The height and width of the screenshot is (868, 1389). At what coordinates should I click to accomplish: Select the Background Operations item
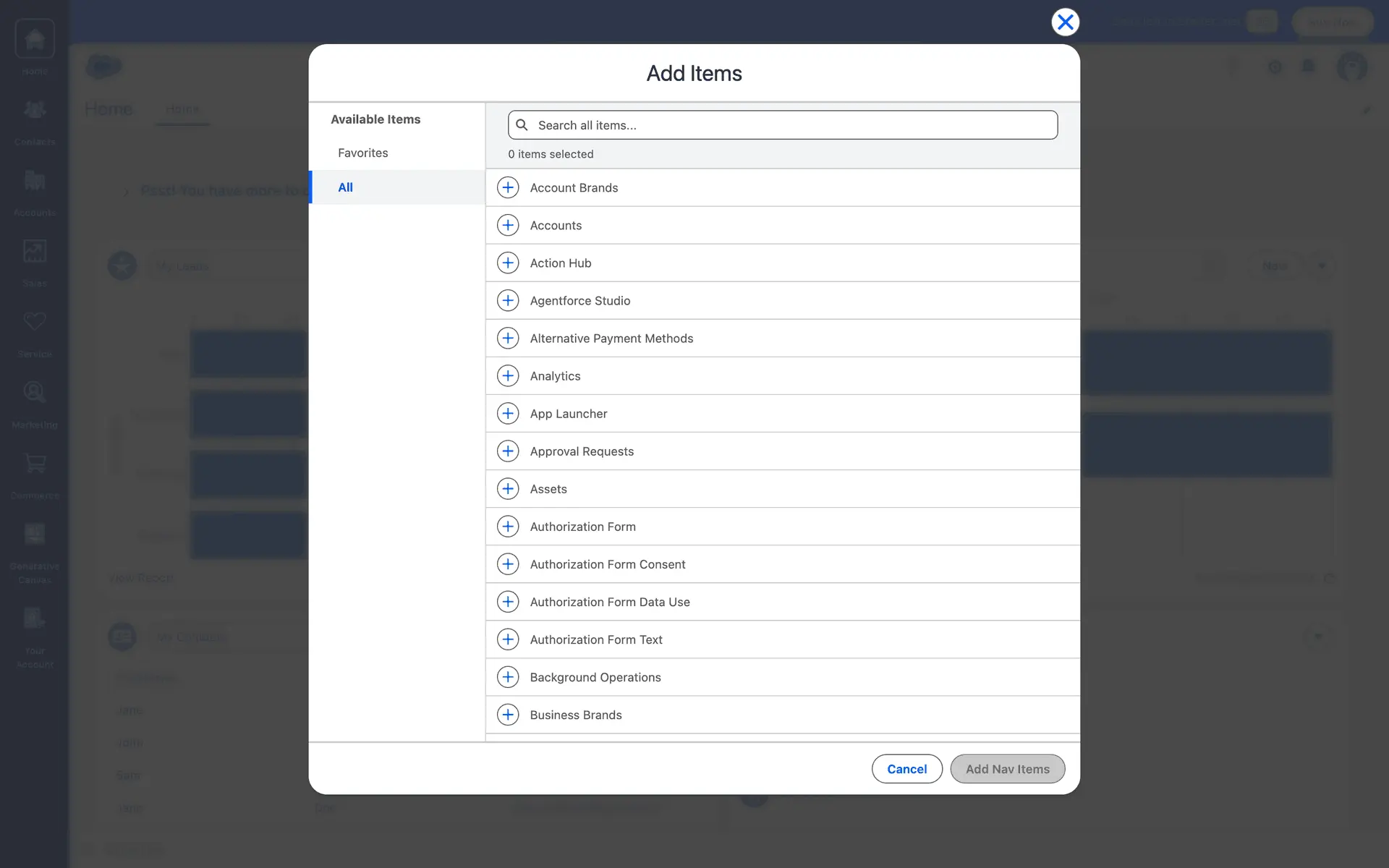click(x=595, y=677)
